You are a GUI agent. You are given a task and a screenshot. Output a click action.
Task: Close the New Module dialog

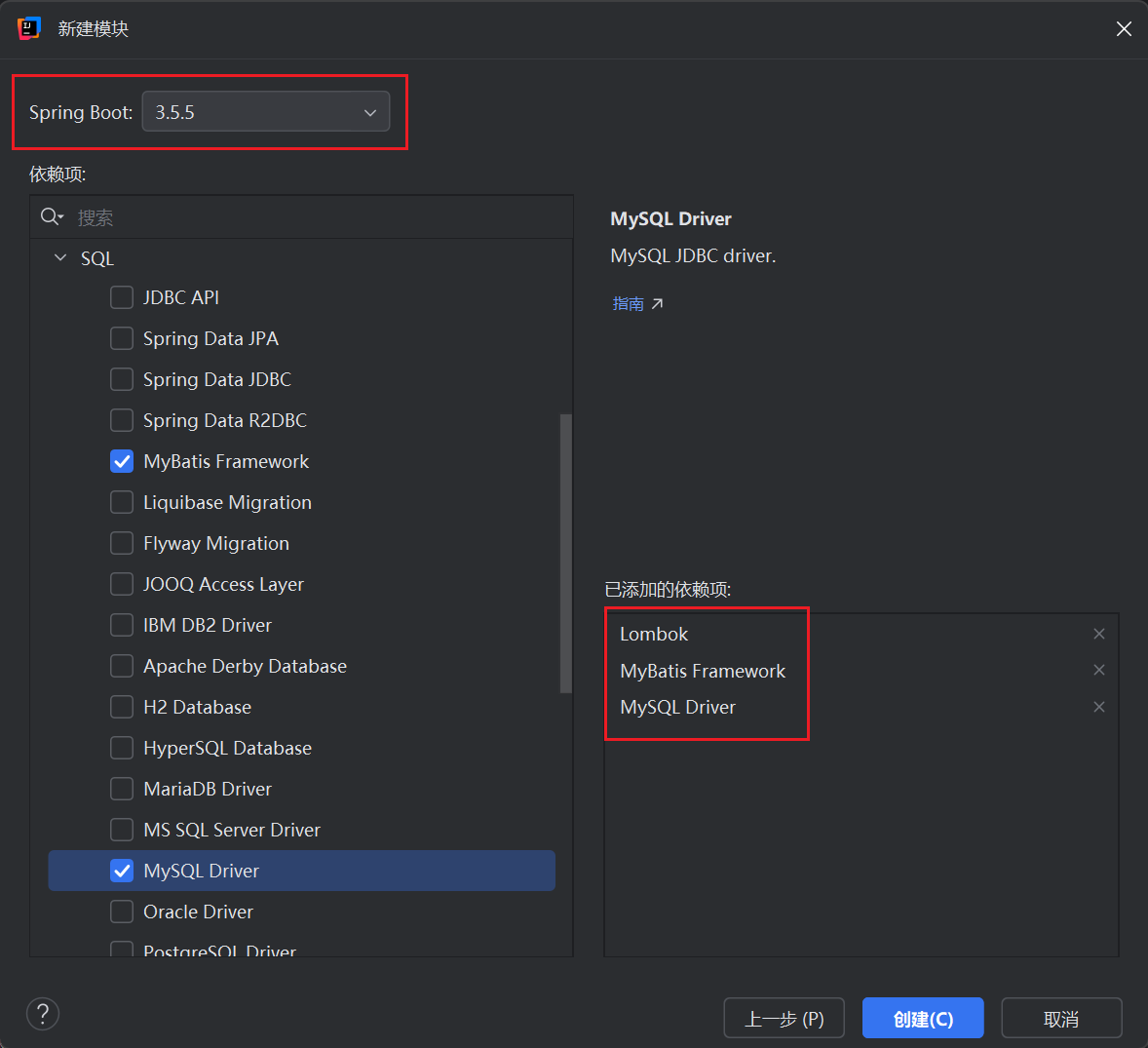tap(1124, 28)
